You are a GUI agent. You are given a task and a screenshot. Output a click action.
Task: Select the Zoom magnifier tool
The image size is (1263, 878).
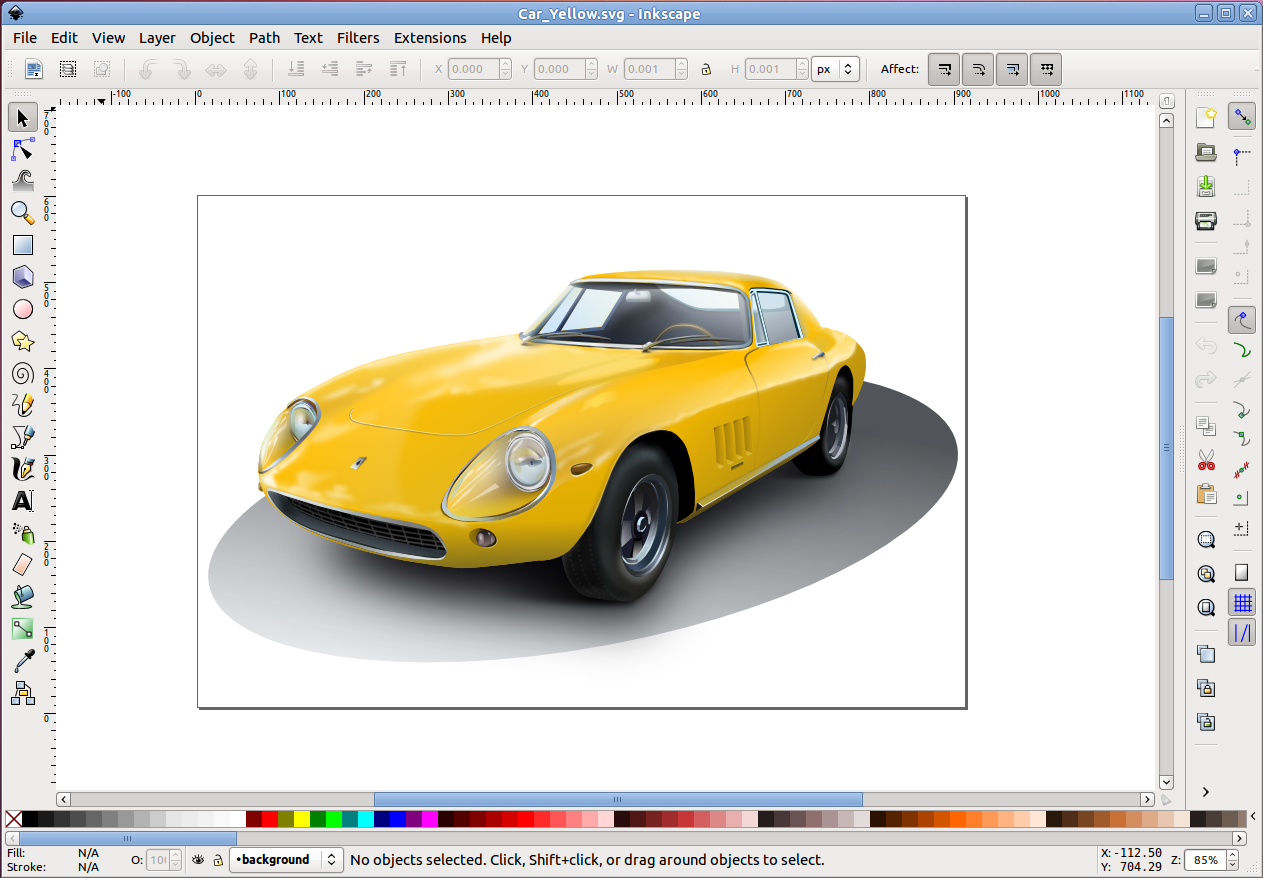tap(22, 213)
